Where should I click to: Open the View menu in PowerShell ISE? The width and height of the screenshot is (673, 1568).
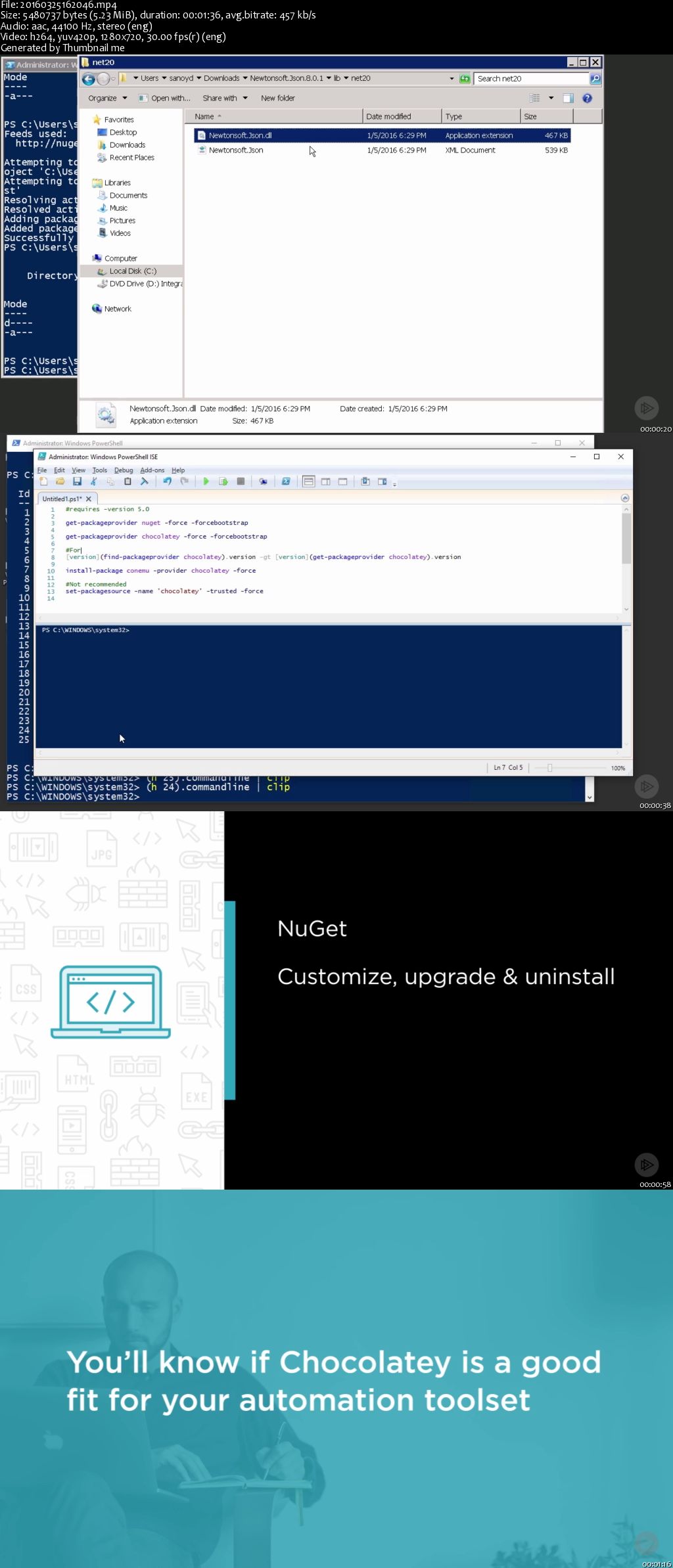pos(78,470)
